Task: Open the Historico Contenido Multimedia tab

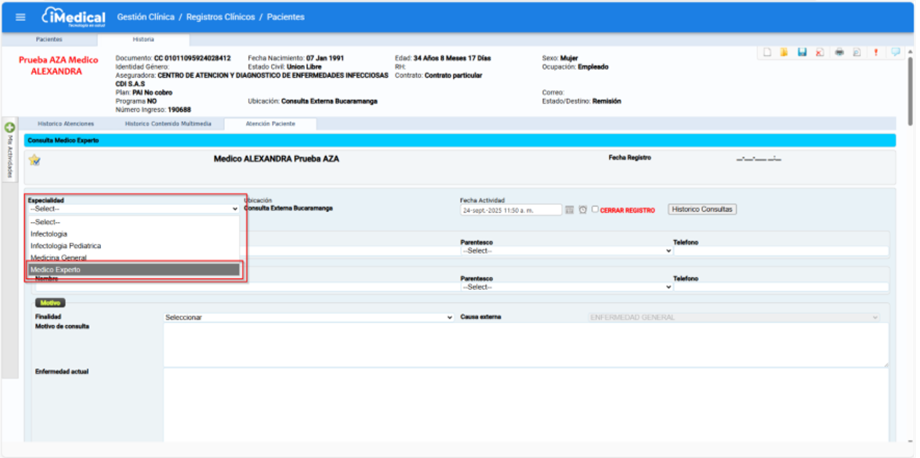Action: tap(168, 123)
